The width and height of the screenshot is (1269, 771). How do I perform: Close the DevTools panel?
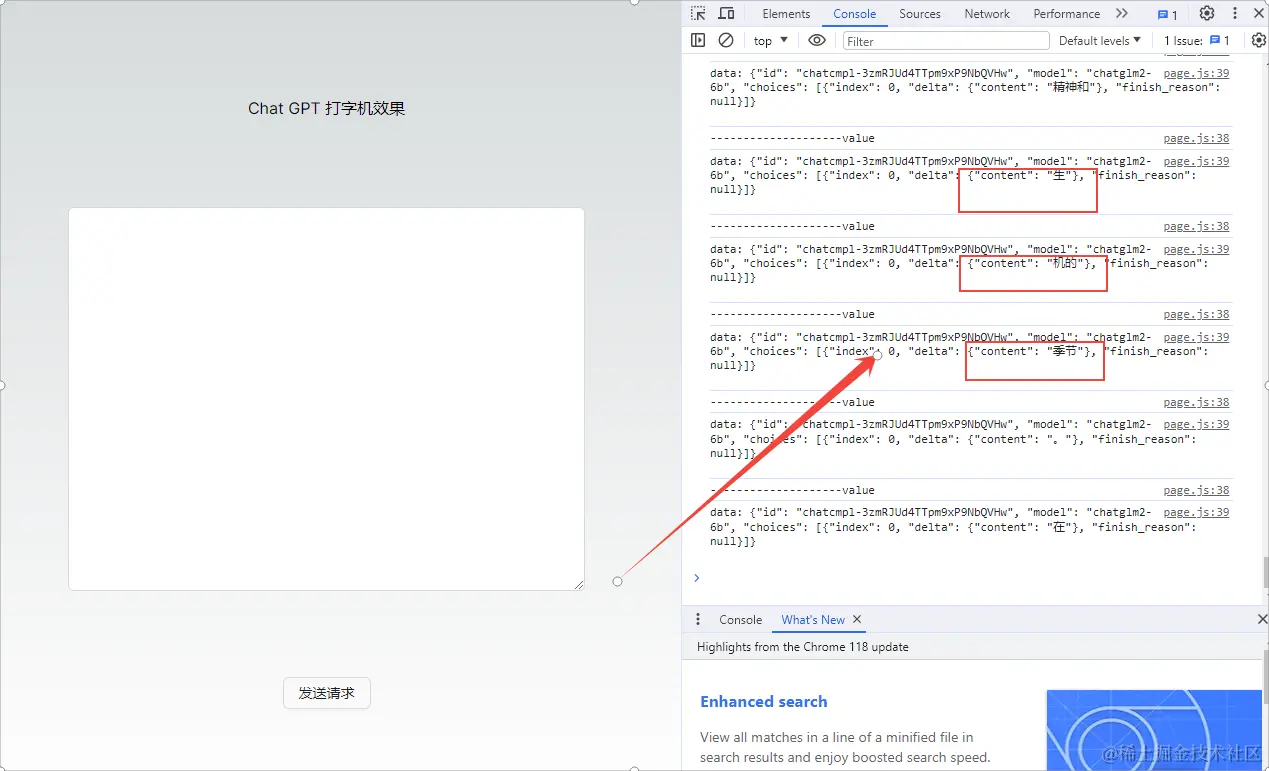1259,14
